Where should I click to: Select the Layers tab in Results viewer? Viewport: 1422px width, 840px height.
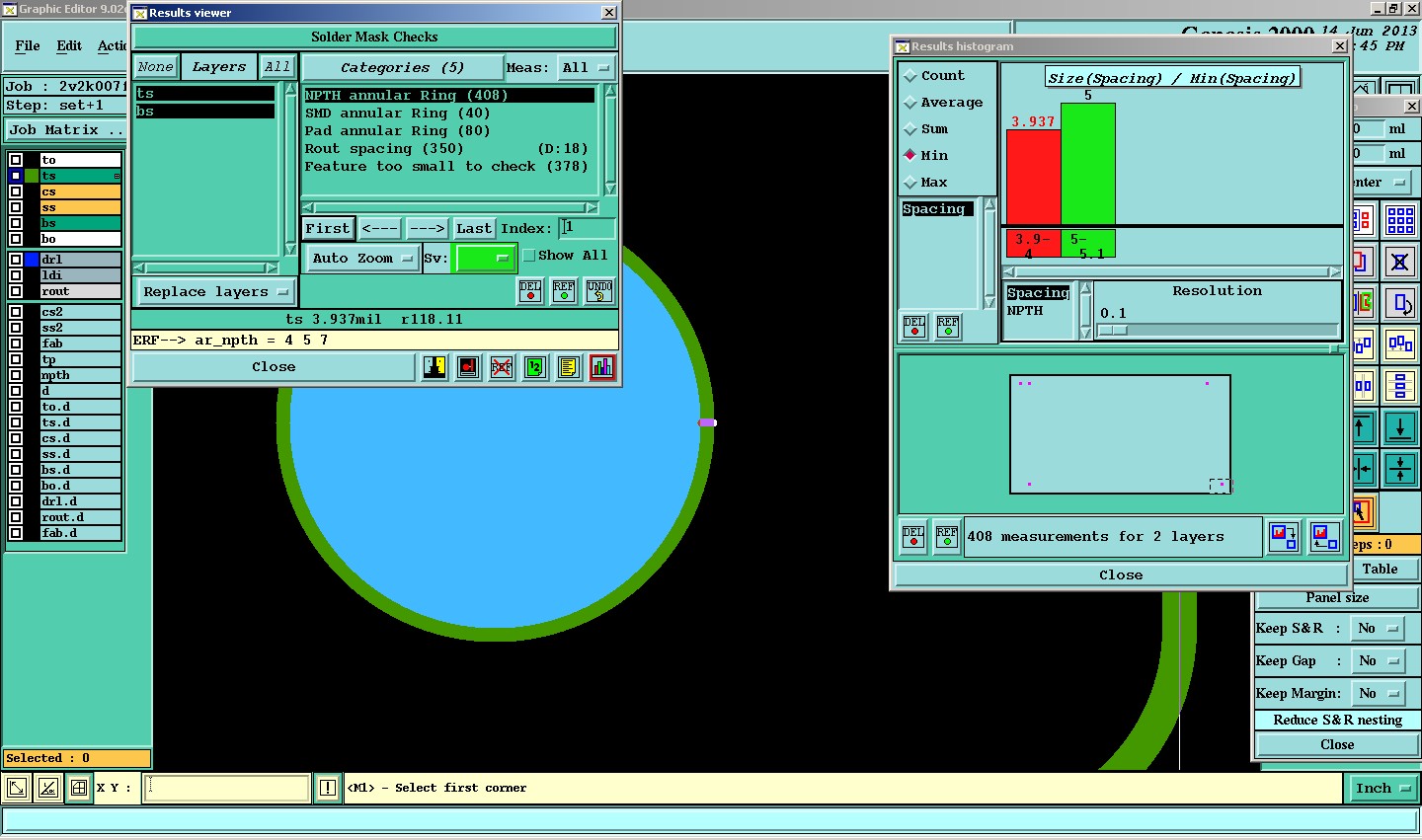(x=219, y=67)
